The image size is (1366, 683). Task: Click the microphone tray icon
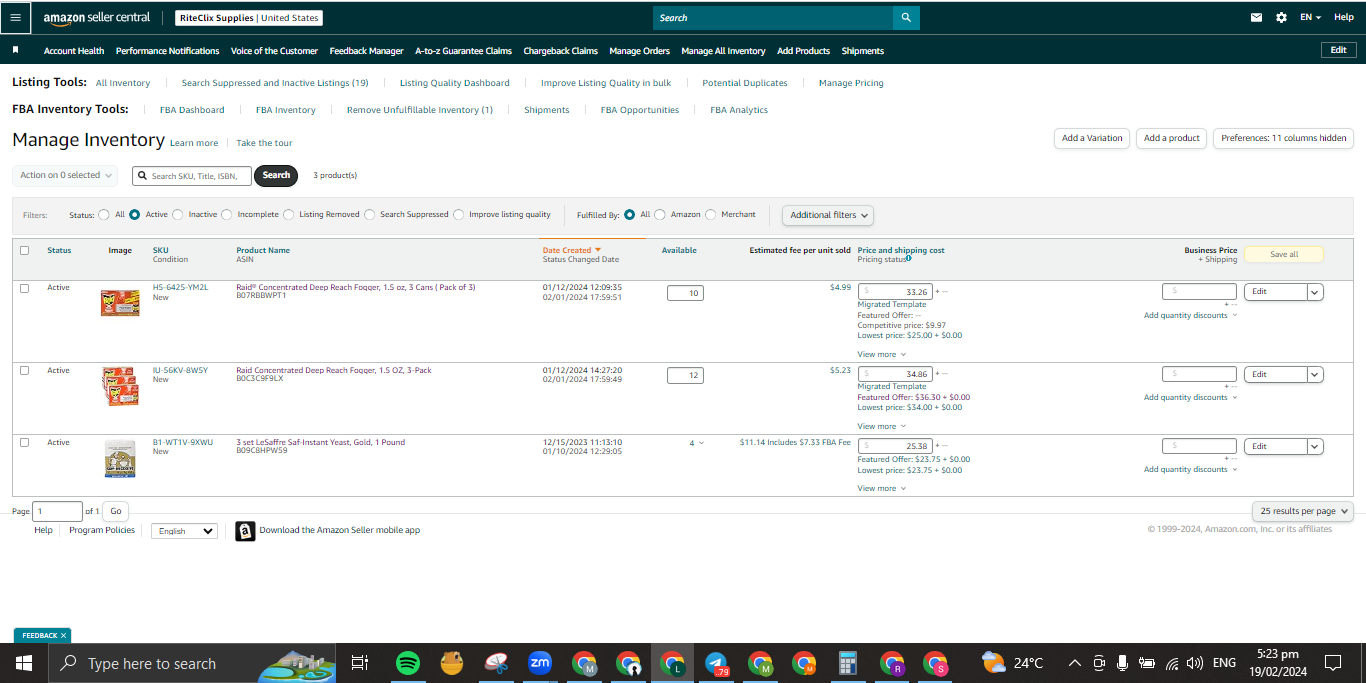tap(1122, 663)
